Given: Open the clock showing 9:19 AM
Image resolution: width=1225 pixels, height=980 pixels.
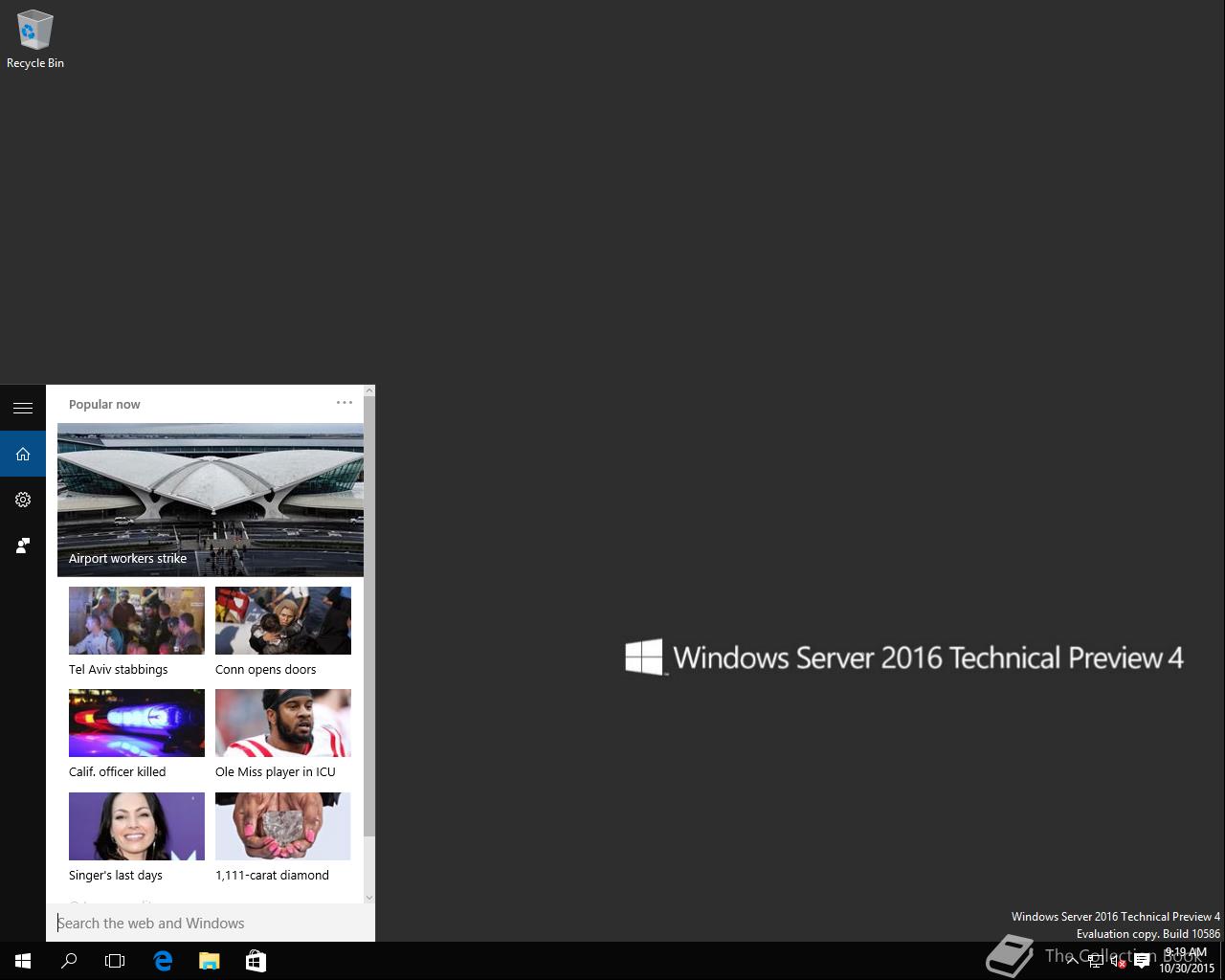Looking at the screenshot, I should (1187, 961).
